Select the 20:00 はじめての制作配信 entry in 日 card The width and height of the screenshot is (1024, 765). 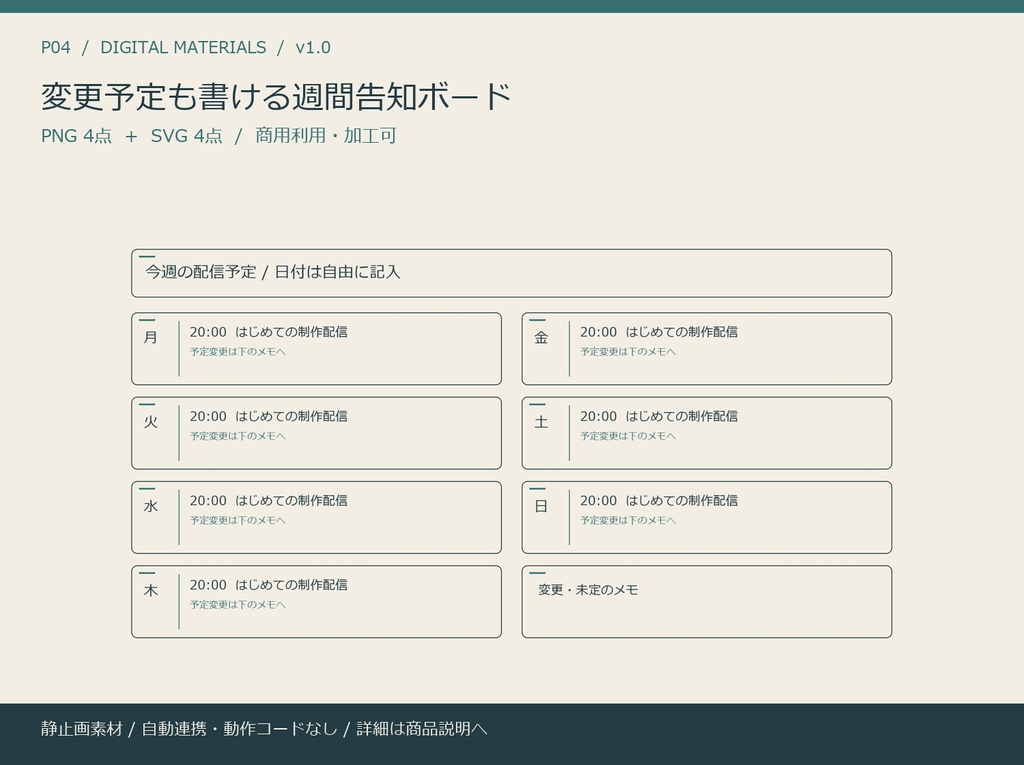[659, 500]
